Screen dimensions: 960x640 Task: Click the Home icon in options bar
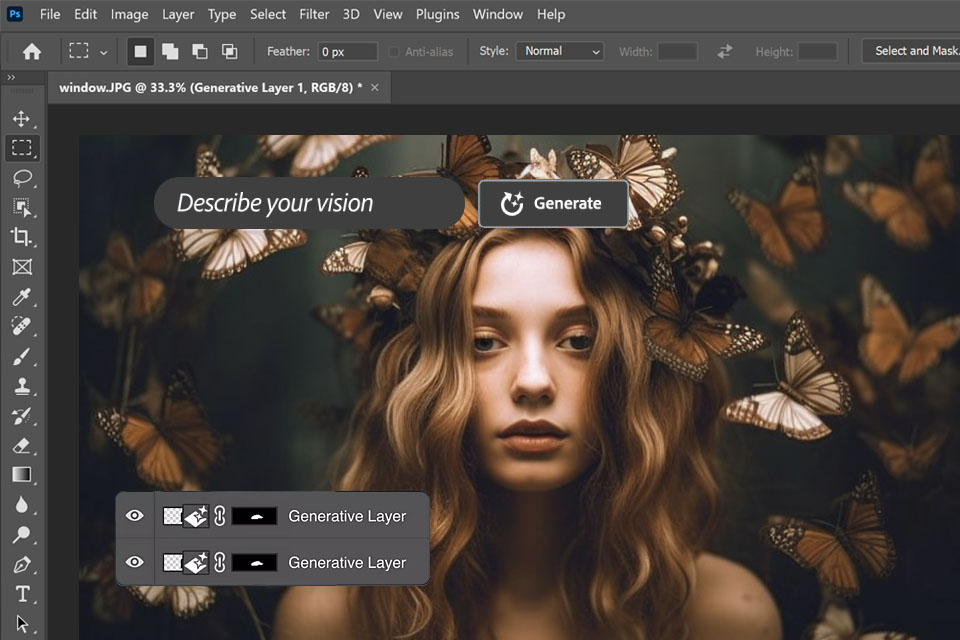(32, 51)
